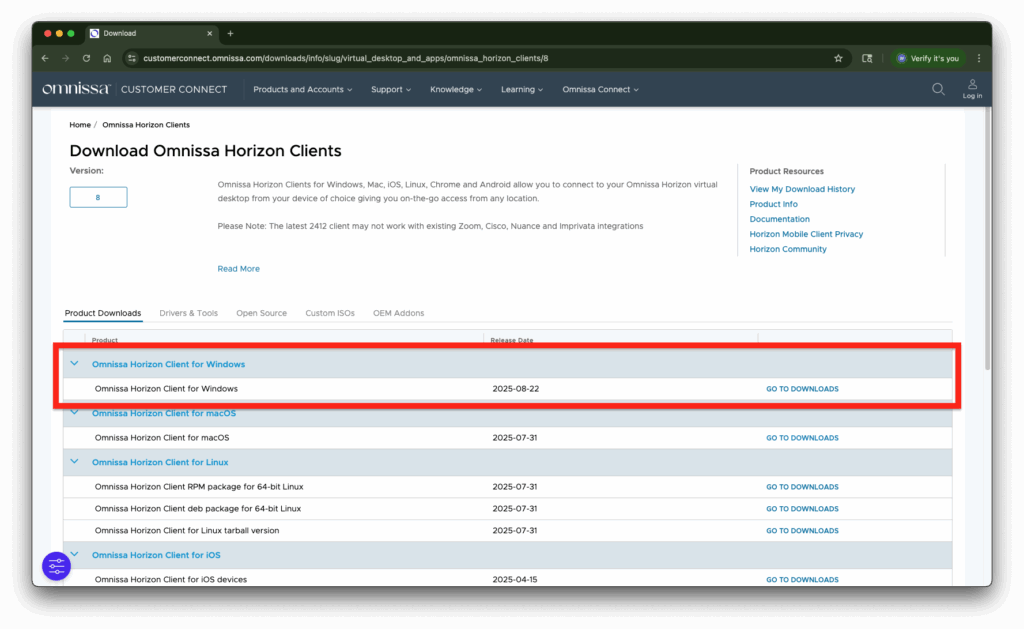Select version 8 in the Version box
Image resolution: width=1024 pixels, height=629 pixels.
click(98, 198)
